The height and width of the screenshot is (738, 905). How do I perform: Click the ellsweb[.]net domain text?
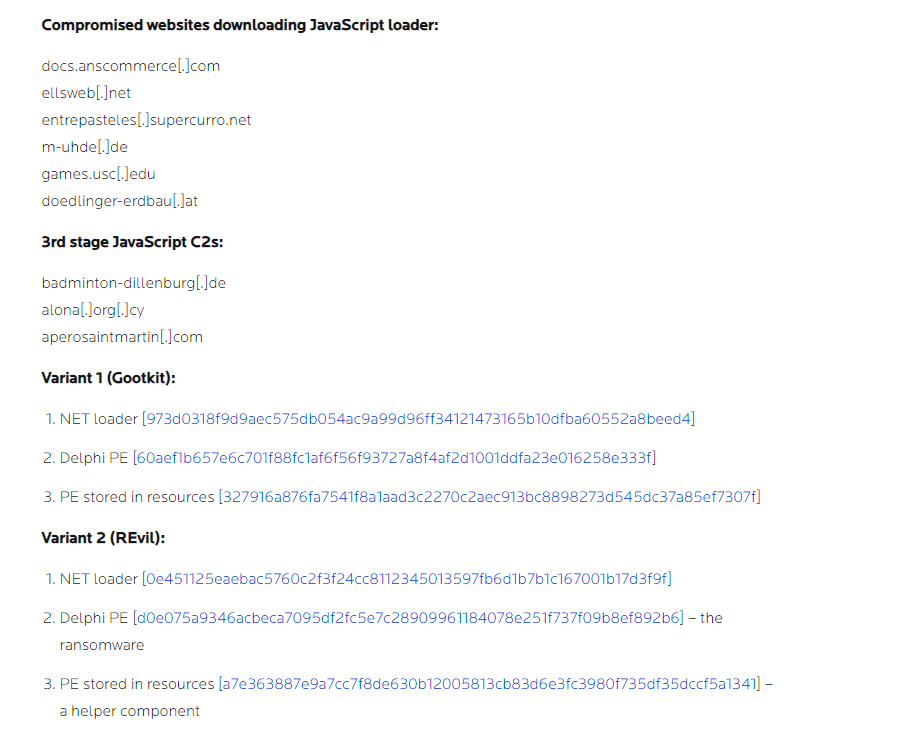click(87, 93)
